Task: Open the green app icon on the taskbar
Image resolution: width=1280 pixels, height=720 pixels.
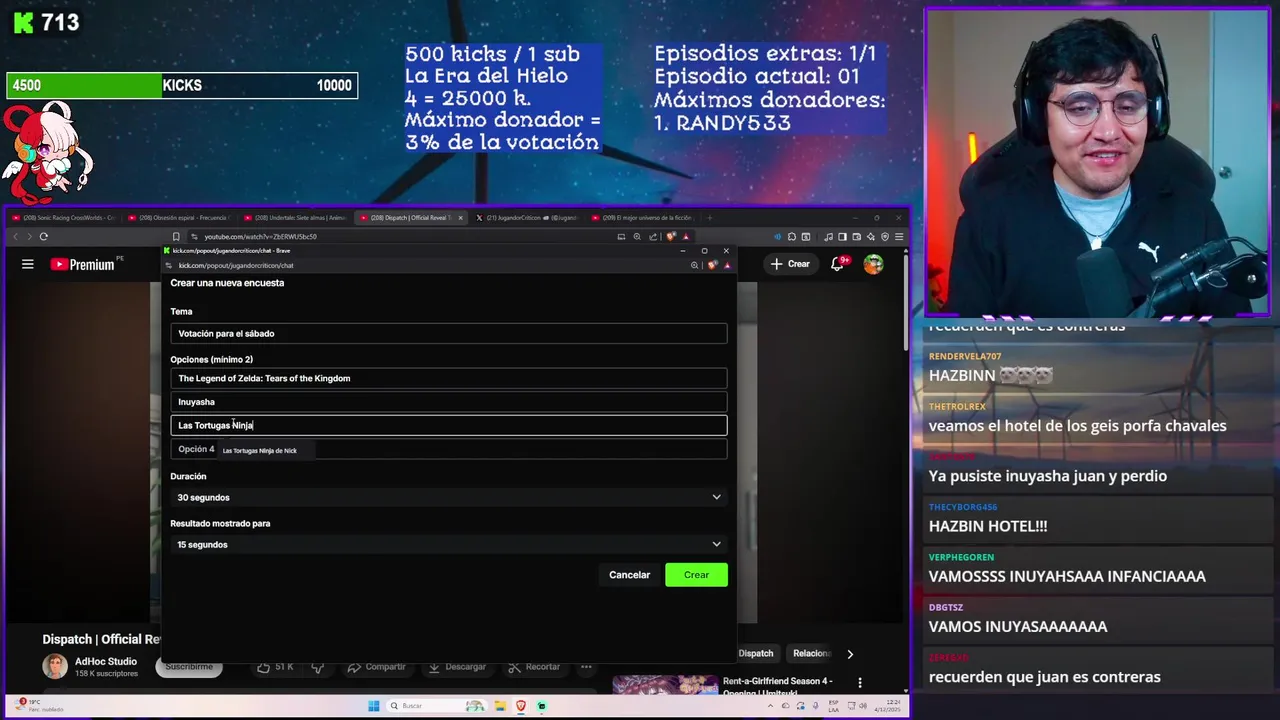Action: point(541,706)
